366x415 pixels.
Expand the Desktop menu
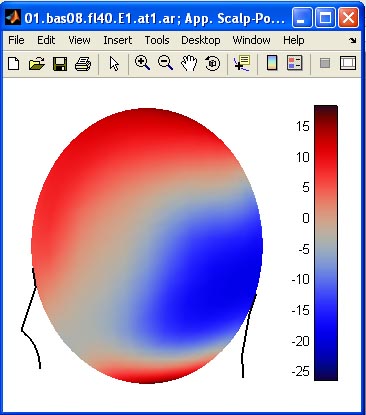[201, 40]
